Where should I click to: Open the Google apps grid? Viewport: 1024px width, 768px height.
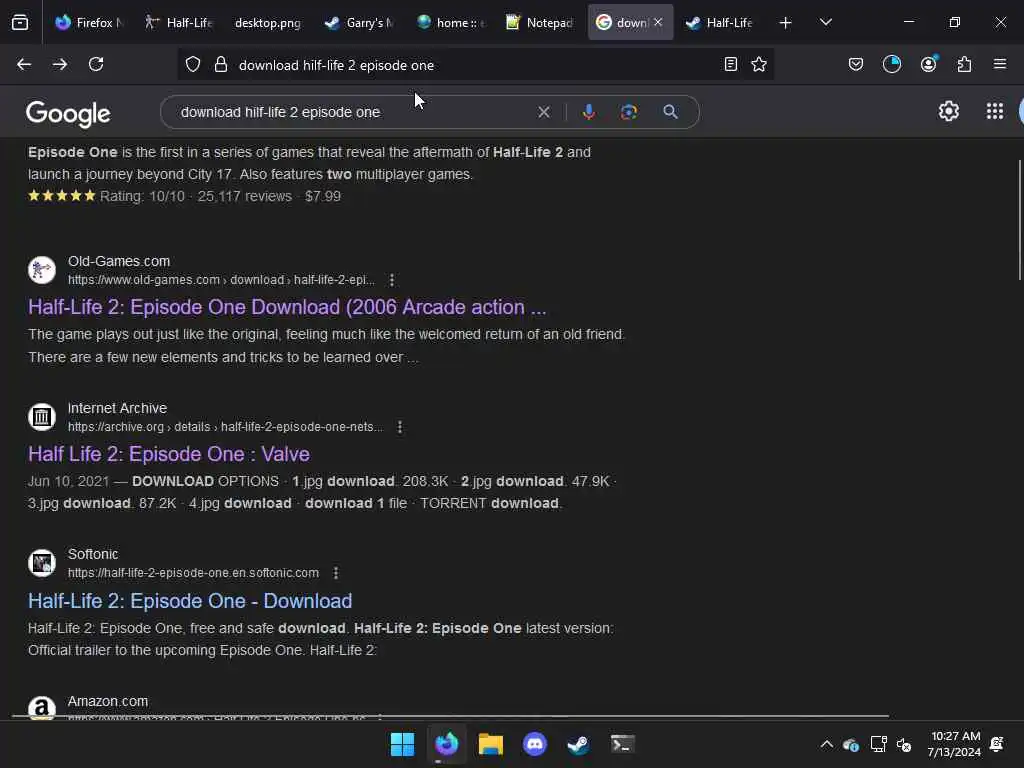point(995,112)
